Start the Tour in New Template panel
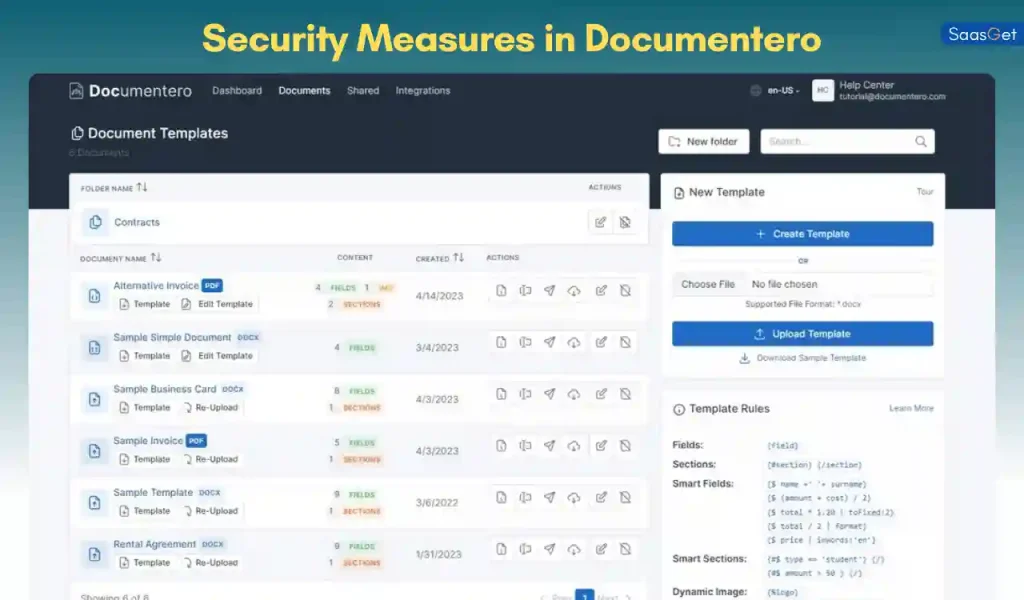Image resolution: width=1024 pixels, height=600 pixels. coord(925,192)
